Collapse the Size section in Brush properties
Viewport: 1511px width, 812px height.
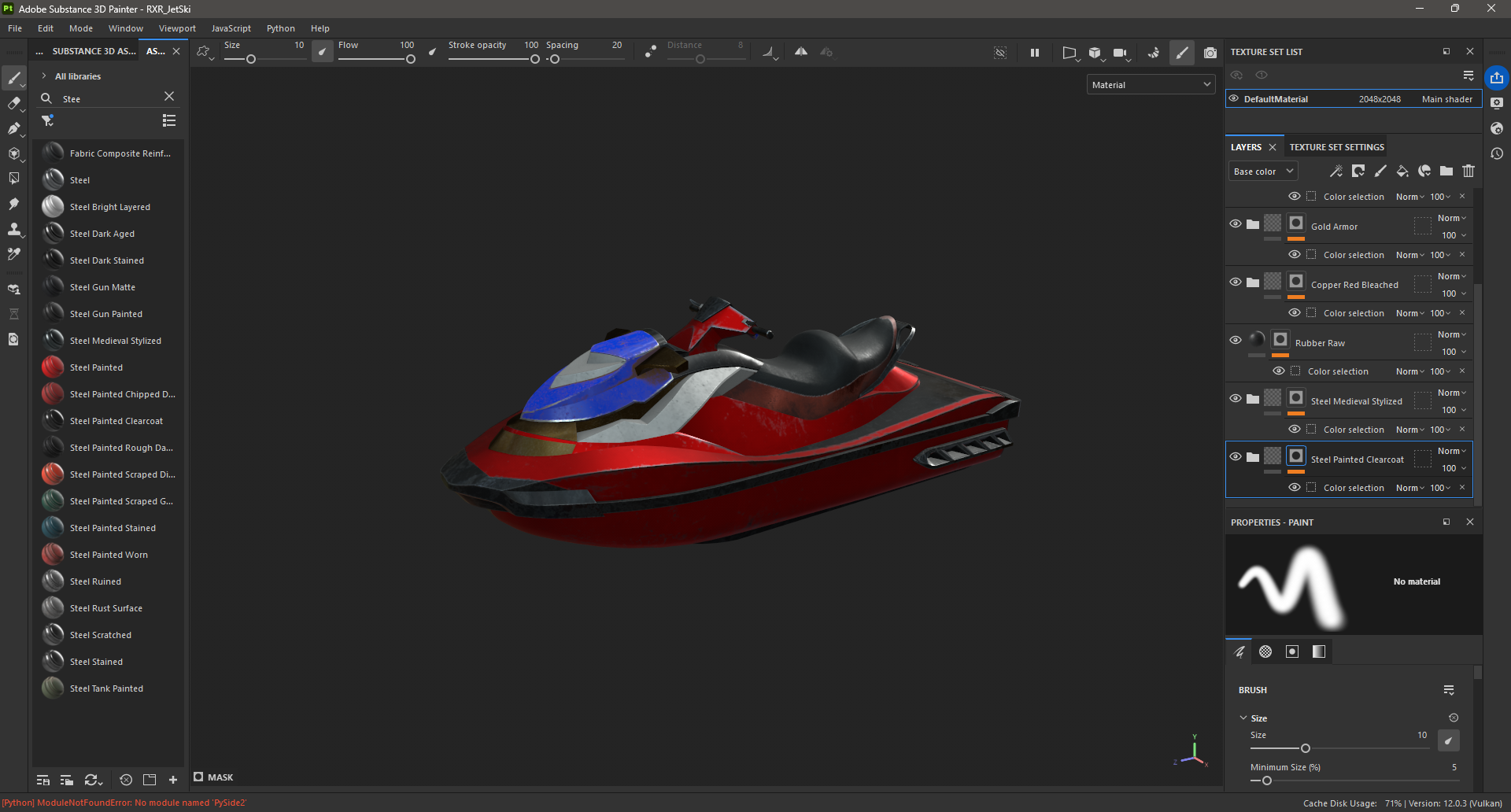(x=1243, y=718)
